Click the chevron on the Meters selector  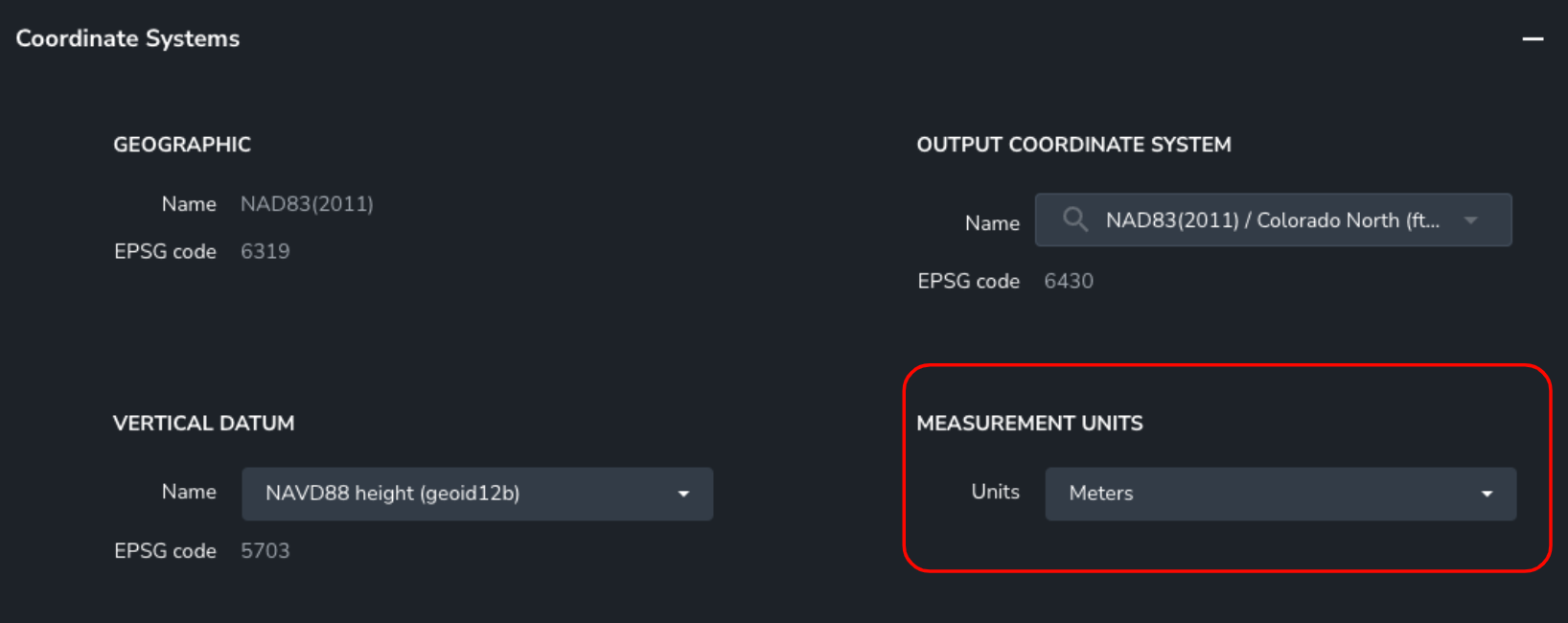[x=1486, y=494]
